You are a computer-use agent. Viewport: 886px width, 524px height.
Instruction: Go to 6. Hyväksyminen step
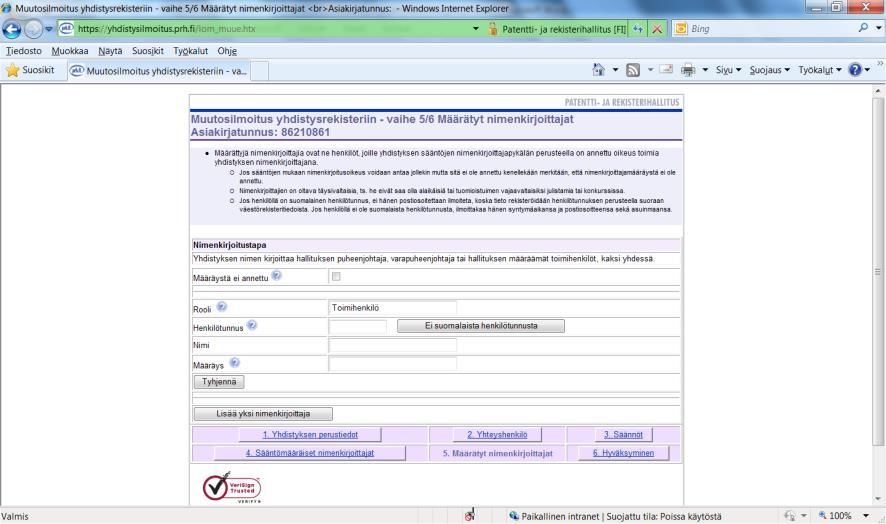tap(623, 453)
